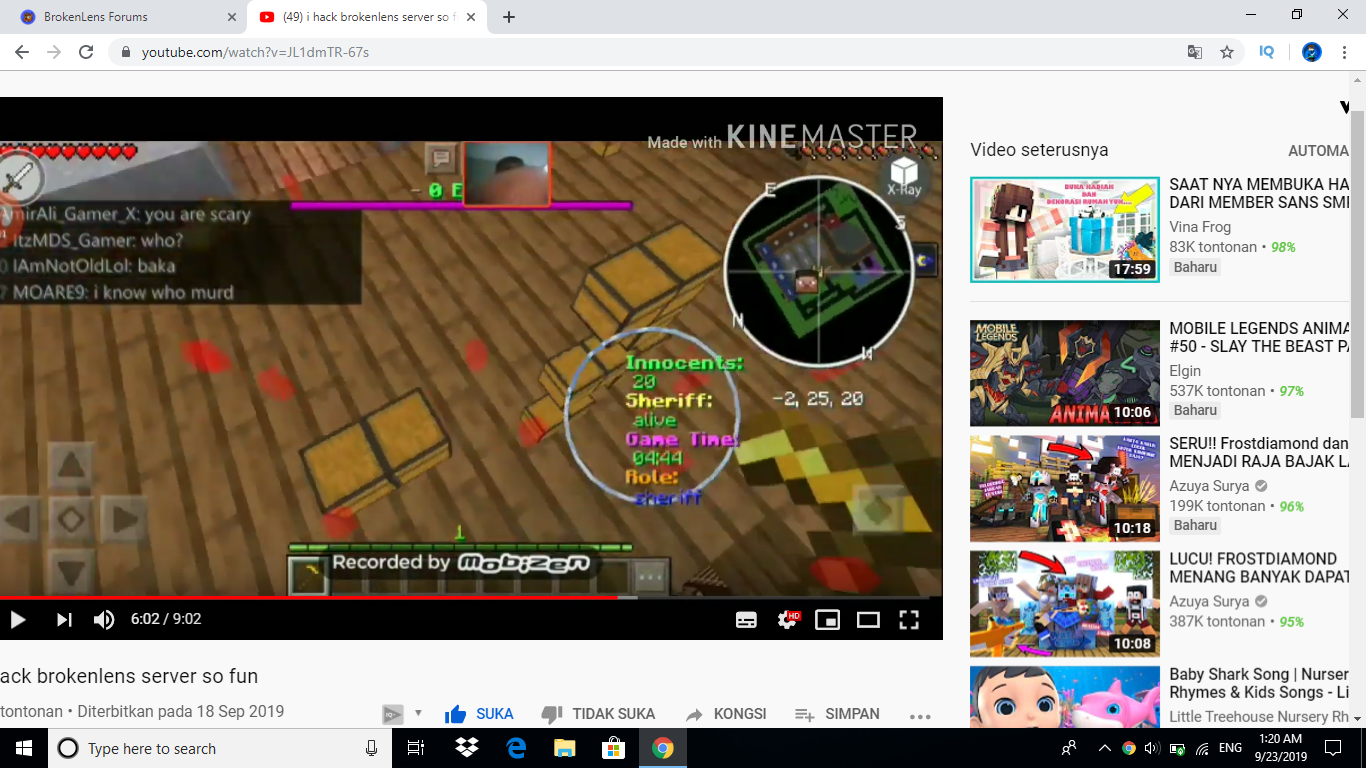Screen dimensions: 1366x768
Task: Click the 'Diterbitkan pada 18 Sep 2019' text
Action: point(181,712)
